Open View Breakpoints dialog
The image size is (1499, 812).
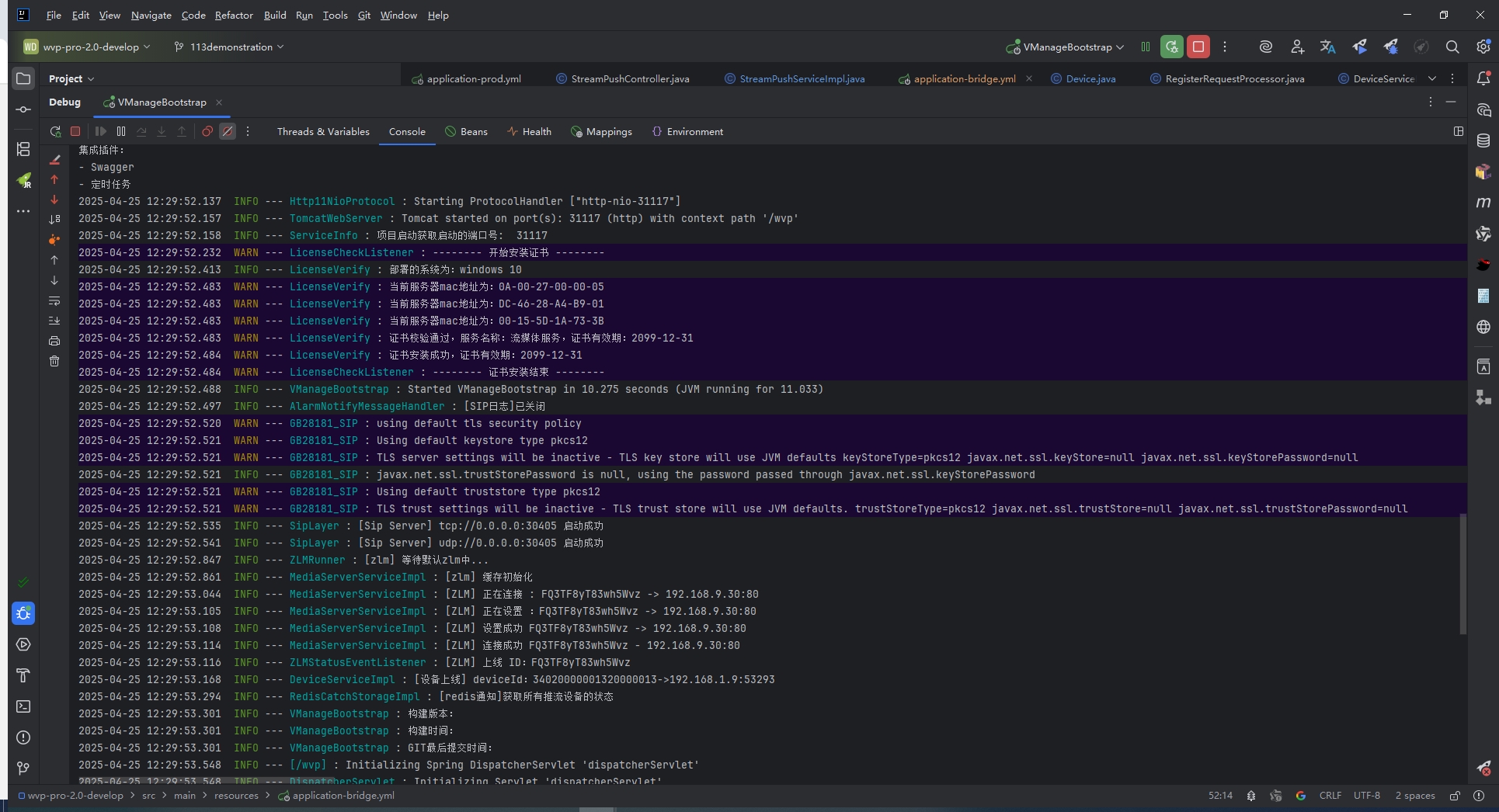(x=207, y=132)
